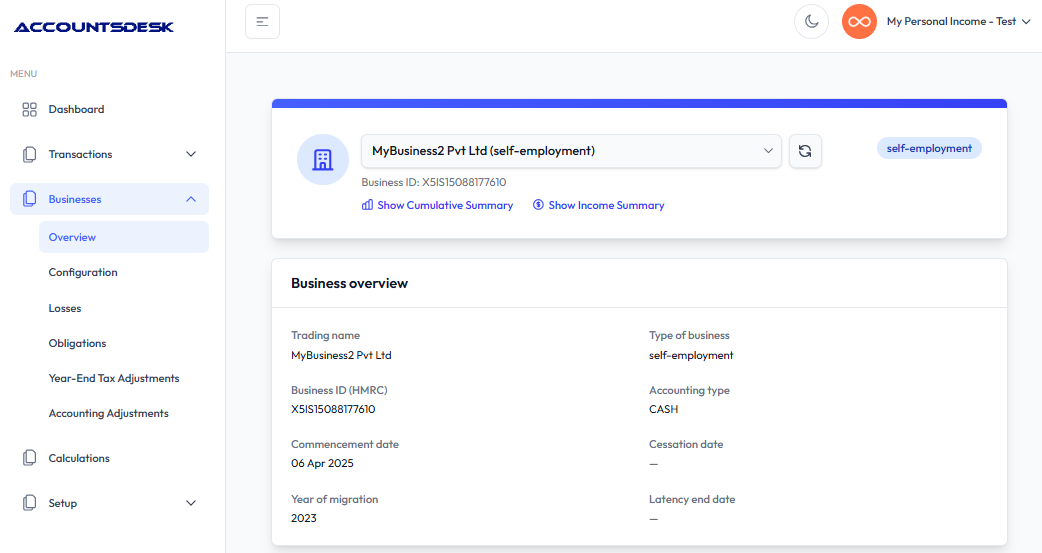Go to Obligations

[x=77, y=343]
